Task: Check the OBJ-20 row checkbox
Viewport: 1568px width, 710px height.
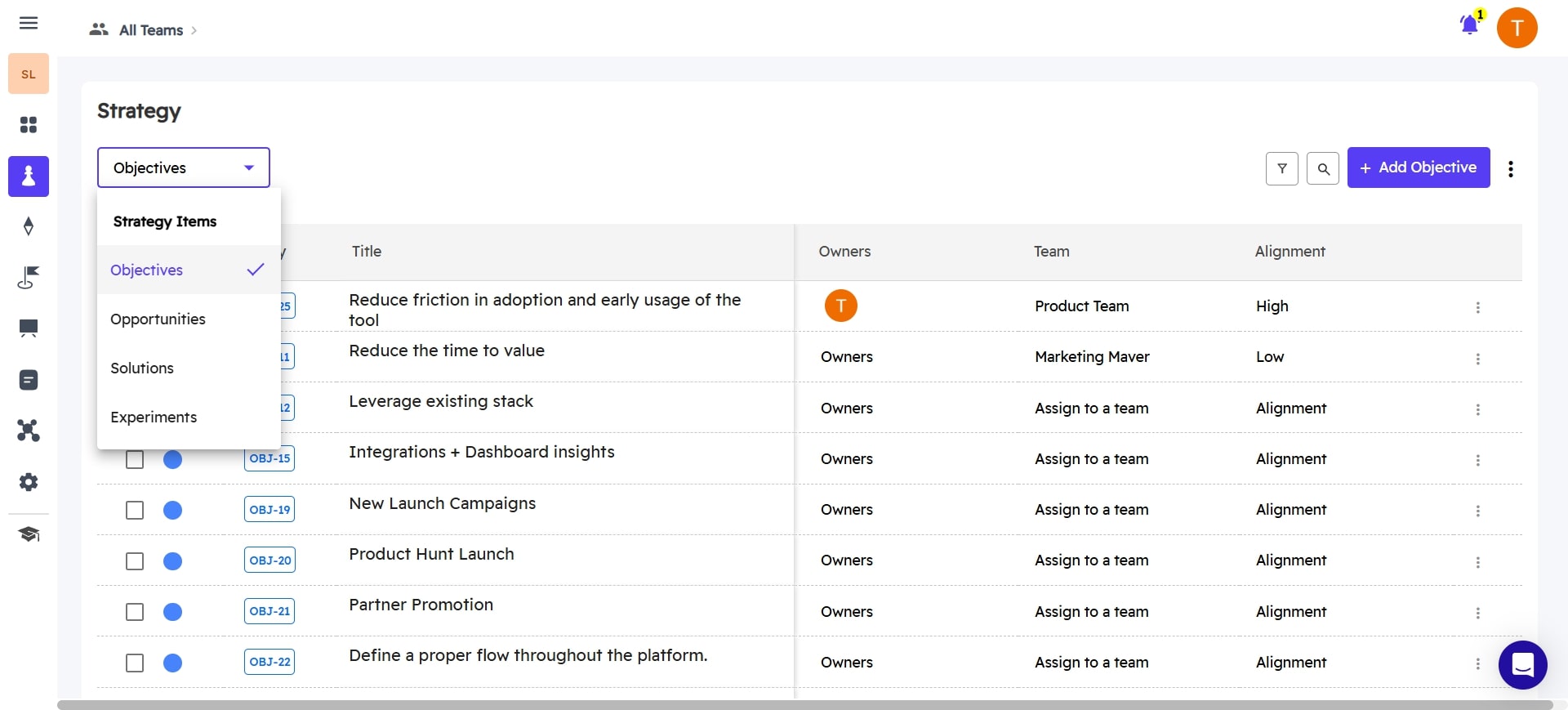Action: [x=135, y=561]
